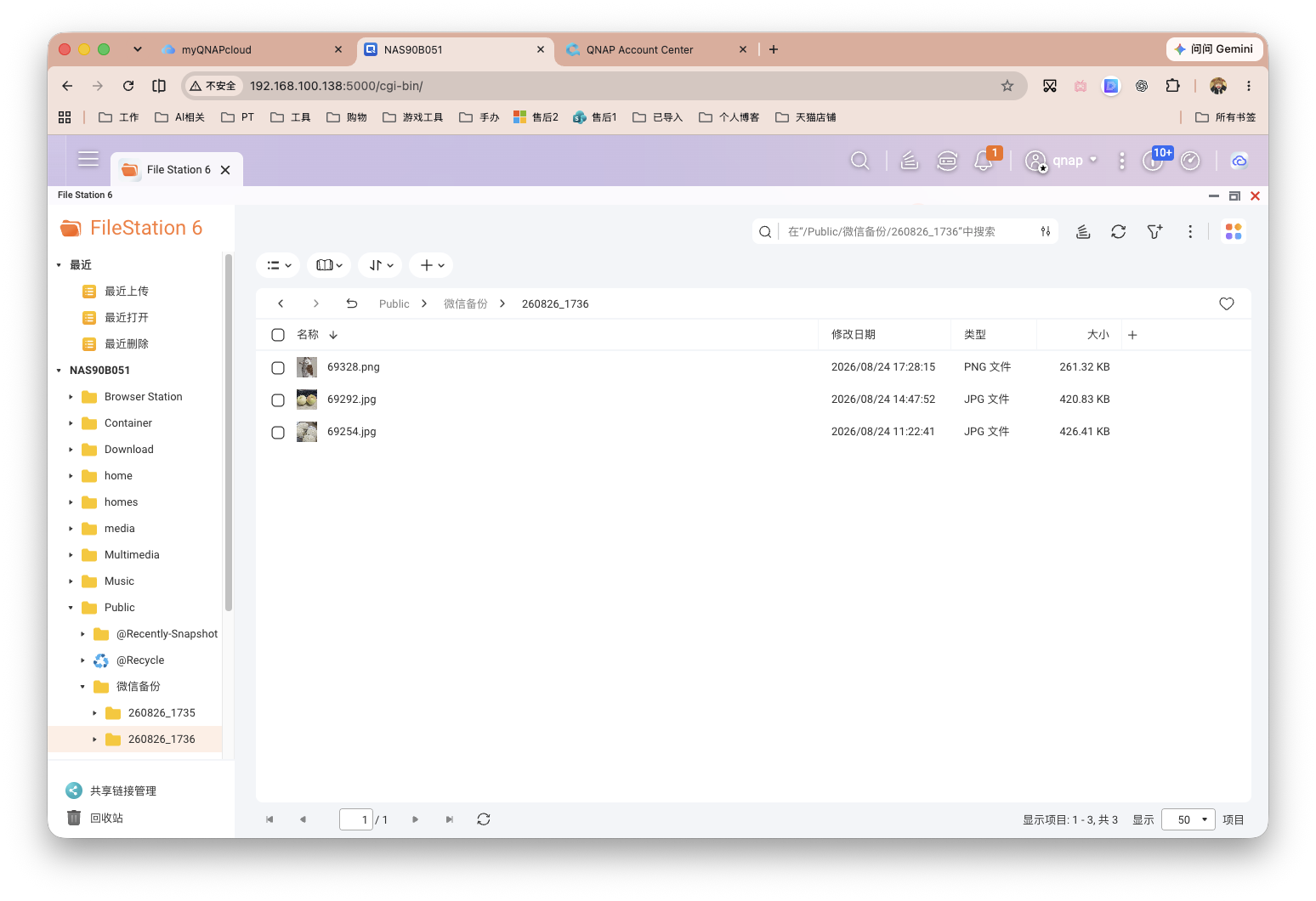Screen dimensions: 1316x901
Task: Reload the browser page
Action: [128, 85]
